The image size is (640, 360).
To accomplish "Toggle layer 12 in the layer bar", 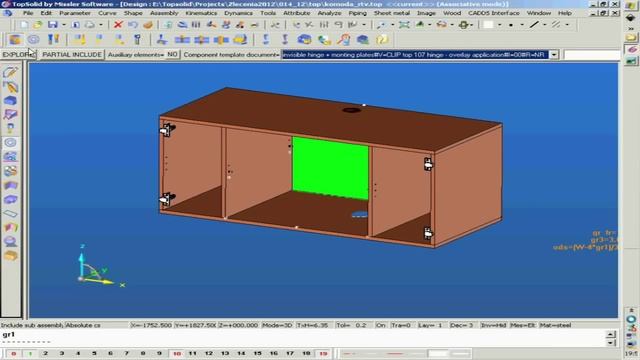I will 209,353.
